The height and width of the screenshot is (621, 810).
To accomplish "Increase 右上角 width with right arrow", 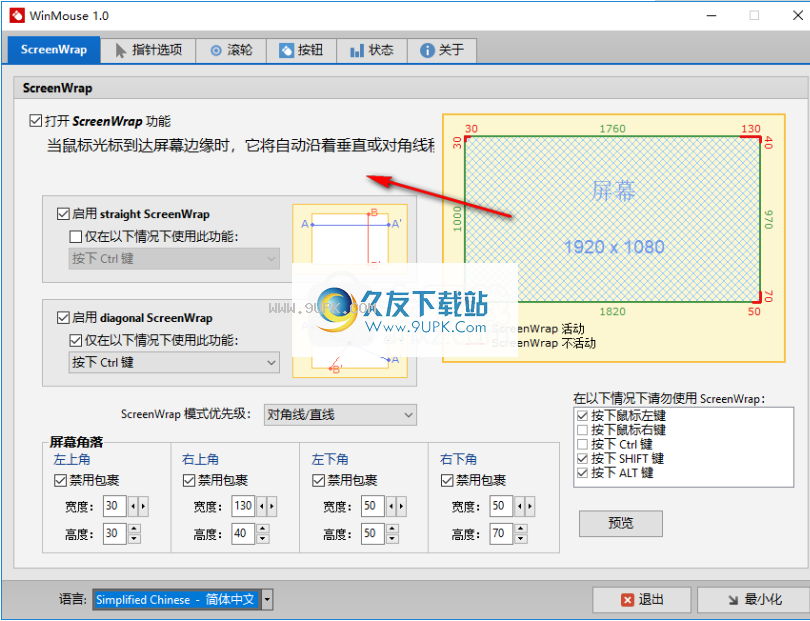I will (272, 506).
